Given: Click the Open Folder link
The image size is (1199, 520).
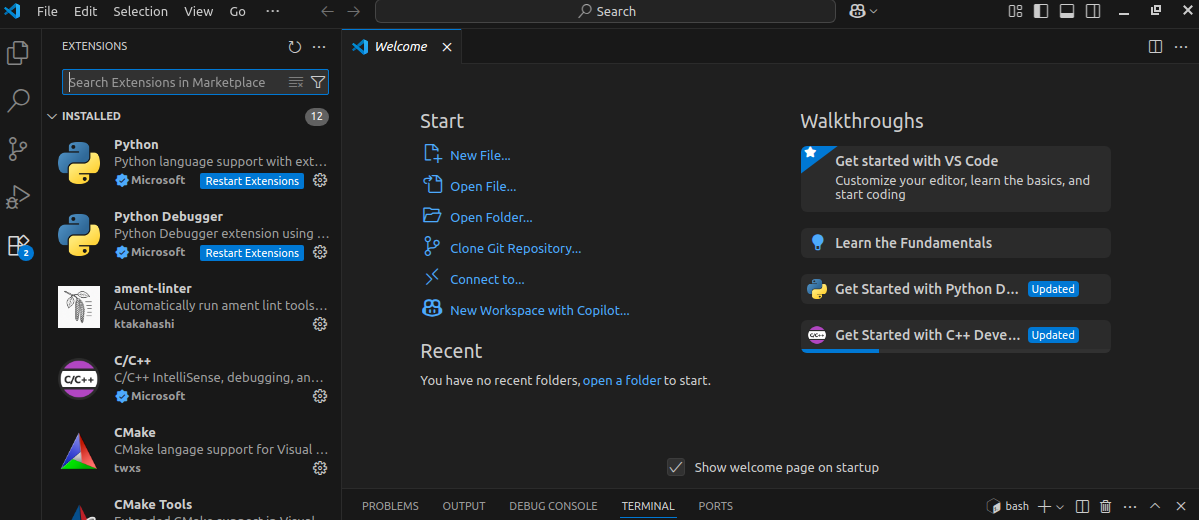Looking at the screenshot, I should [x=491, y=218].
